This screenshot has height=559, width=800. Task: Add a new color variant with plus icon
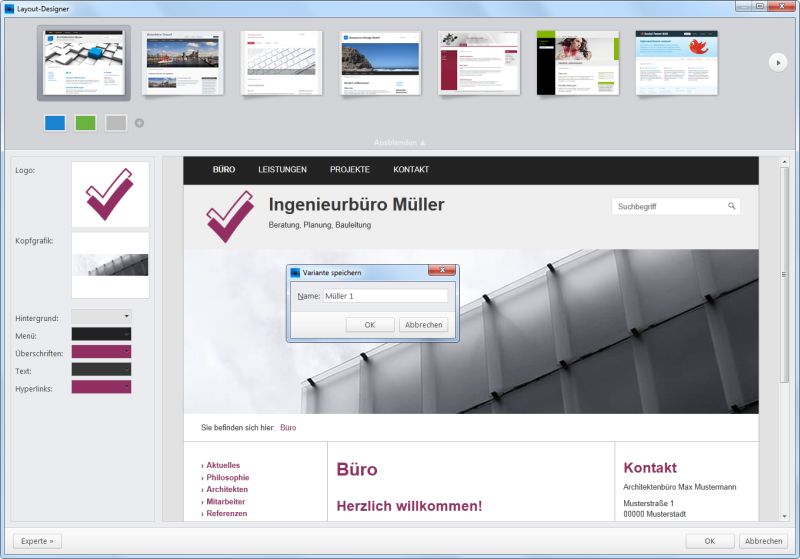click(139, 123)
